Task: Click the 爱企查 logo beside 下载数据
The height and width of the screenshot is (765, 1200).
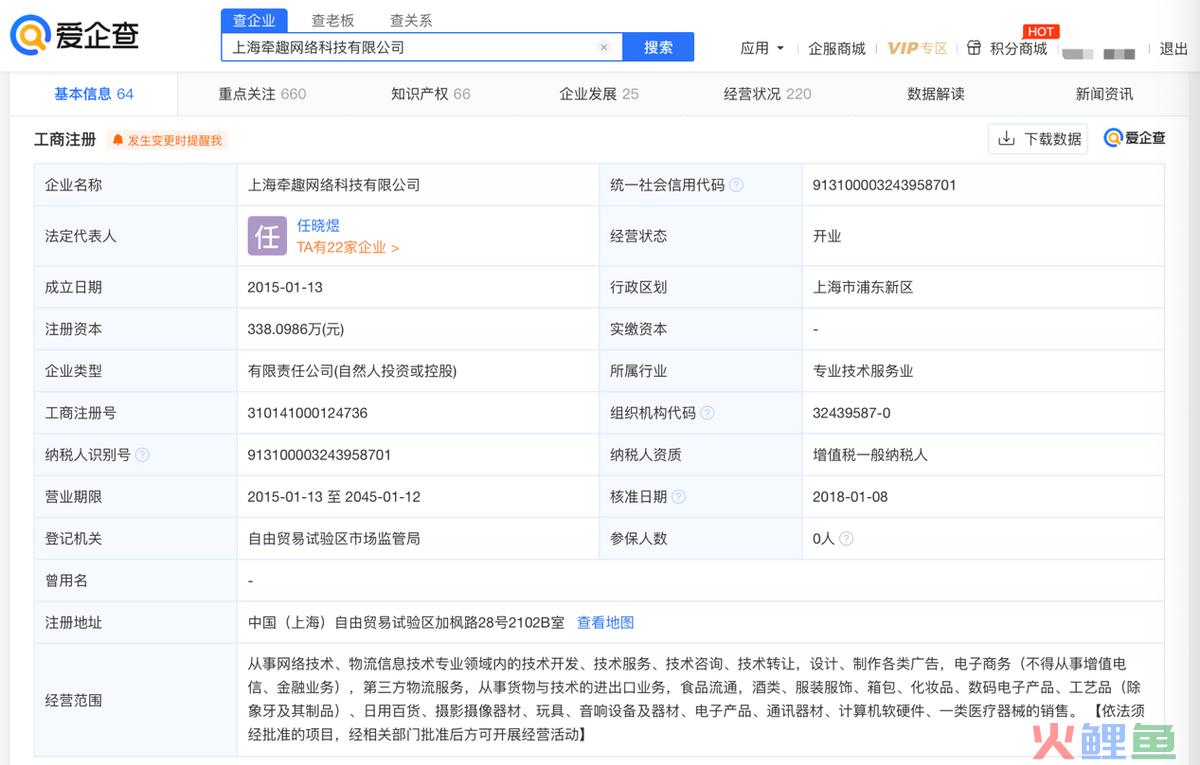Action: coord(1134,138)
